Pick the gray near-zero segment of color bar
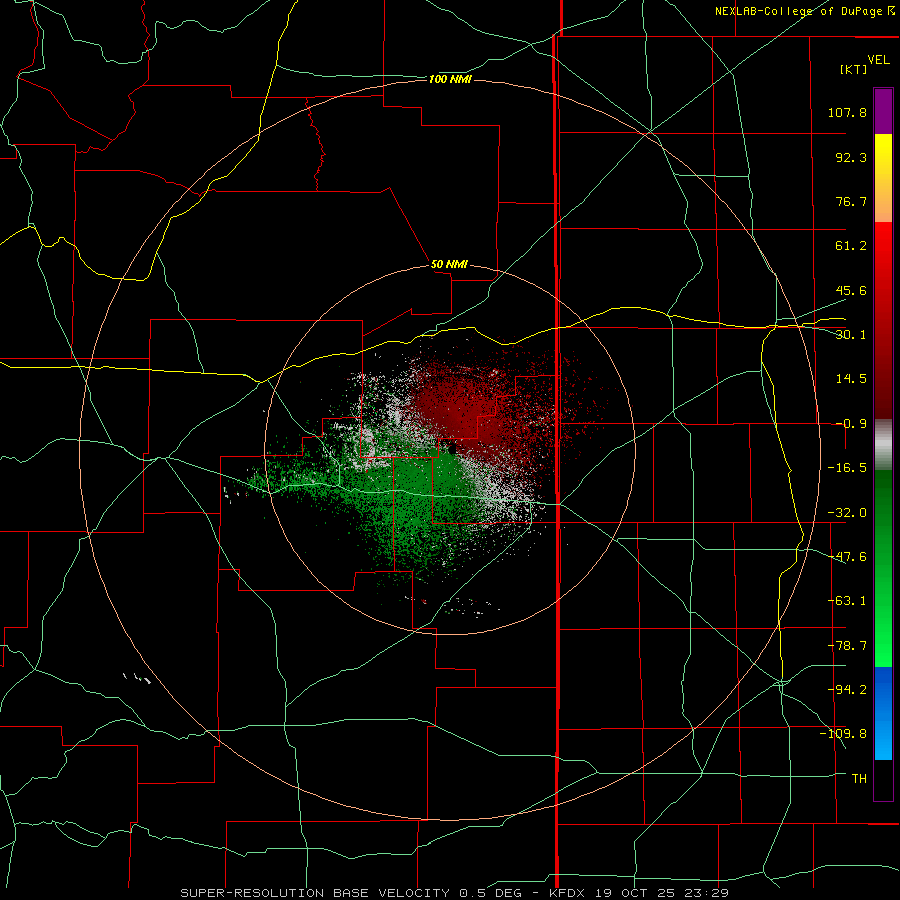The image size is (900, 900). (883, 445)
